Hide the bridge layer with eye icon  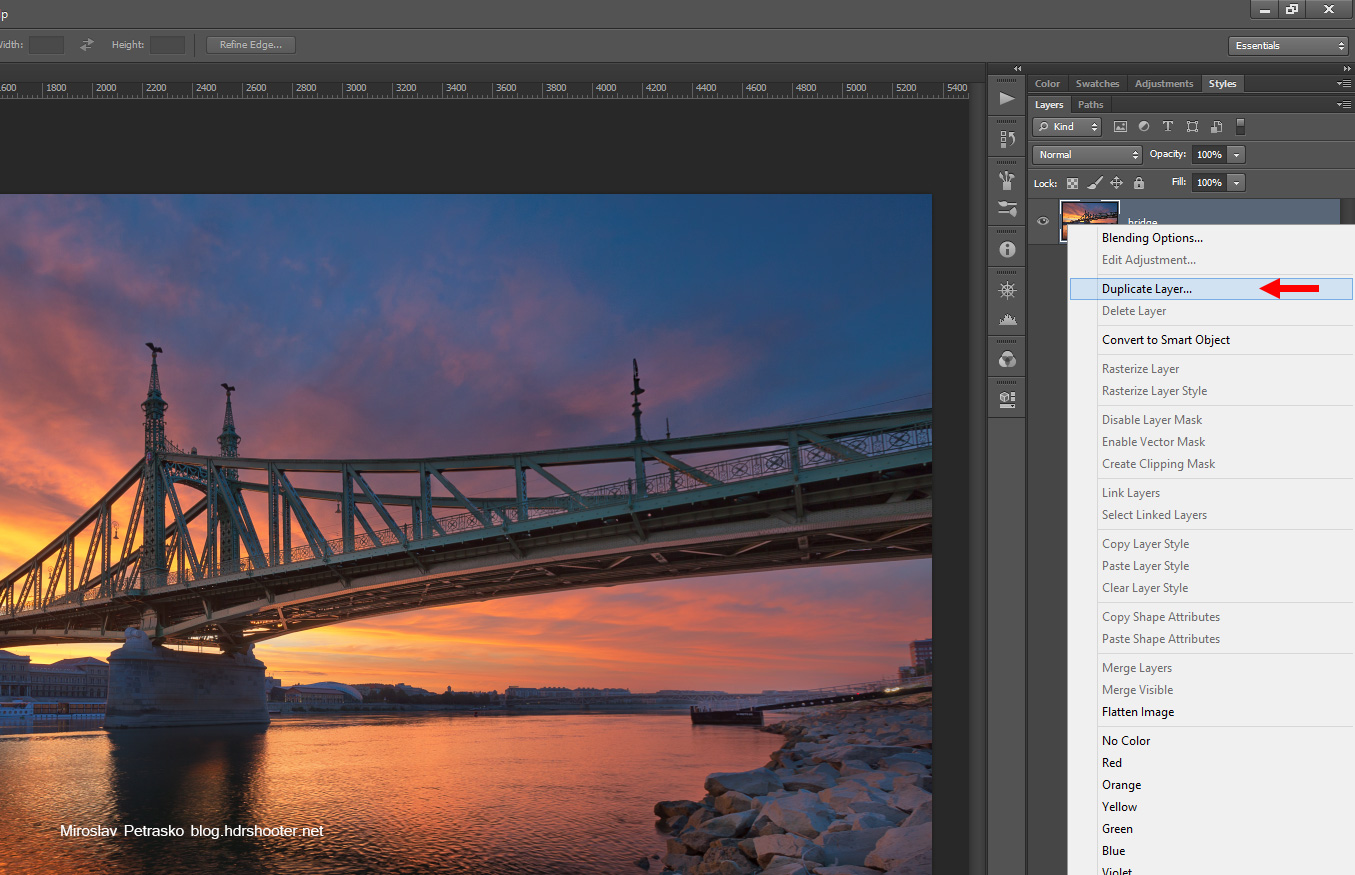1043,221
